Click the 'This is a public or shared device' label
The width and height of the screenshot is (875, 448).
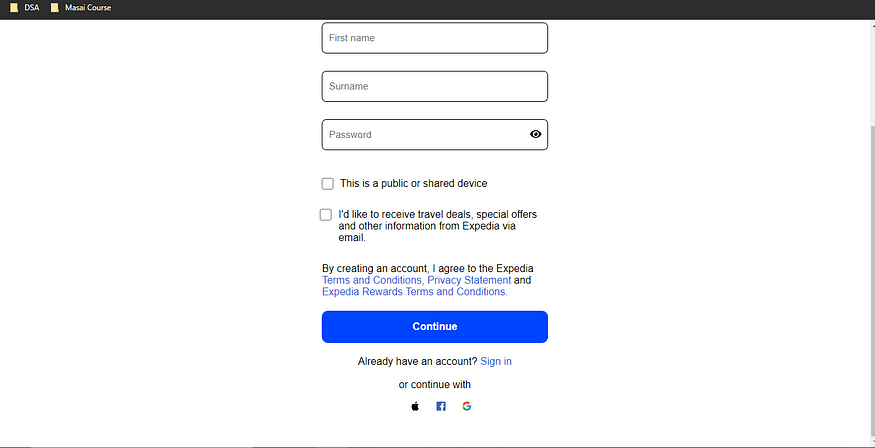tap(414, 184)
